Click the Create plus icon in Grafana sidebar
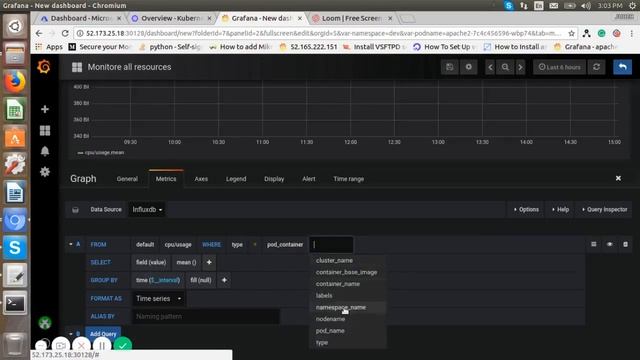The height and width of the screenshot is (360, 640). pos(45,109)
